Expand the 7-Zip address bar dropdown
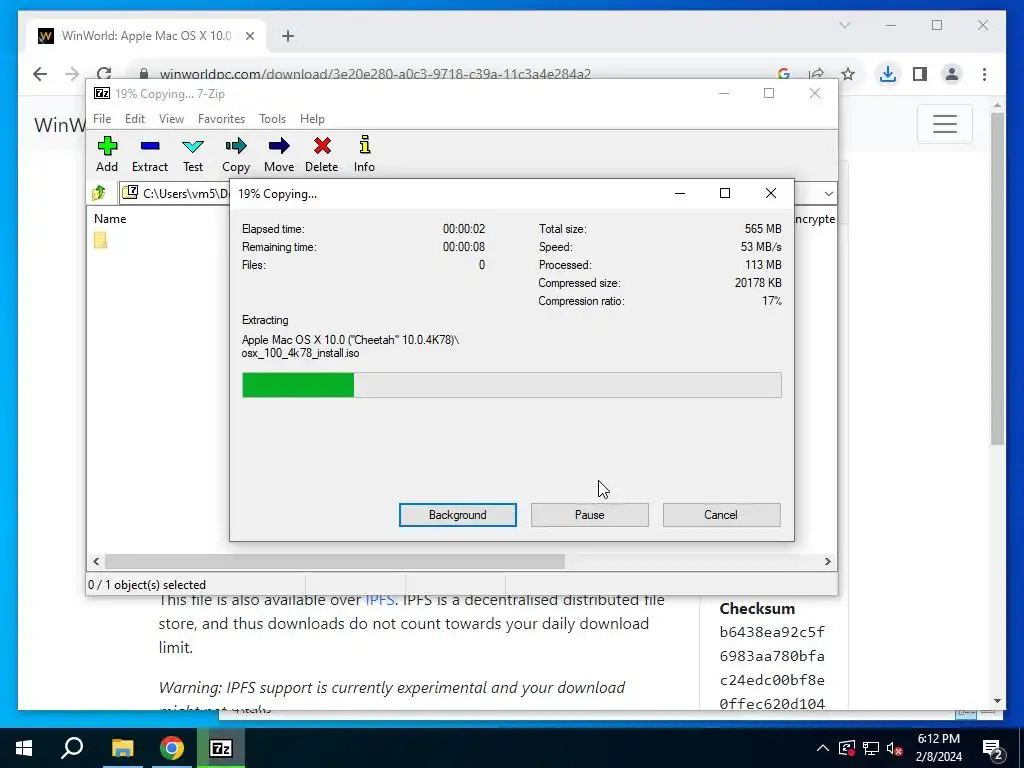Screen dimensions: 1024x768 pos(828,193)
